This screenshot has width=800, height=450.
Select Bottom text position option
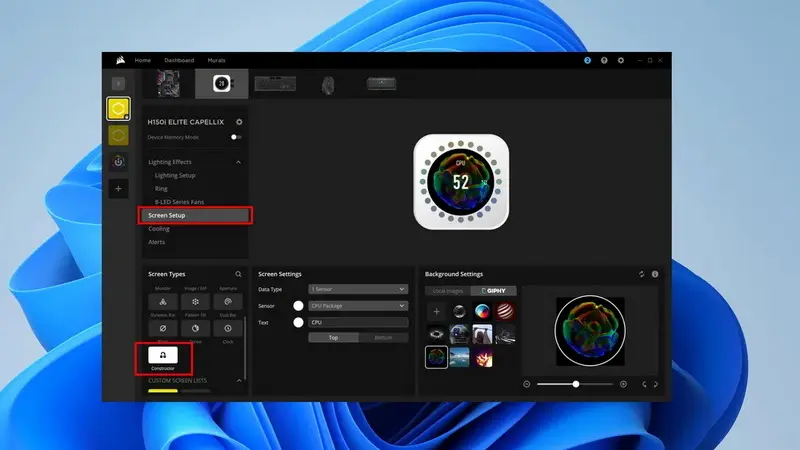[x=384, y=338]
